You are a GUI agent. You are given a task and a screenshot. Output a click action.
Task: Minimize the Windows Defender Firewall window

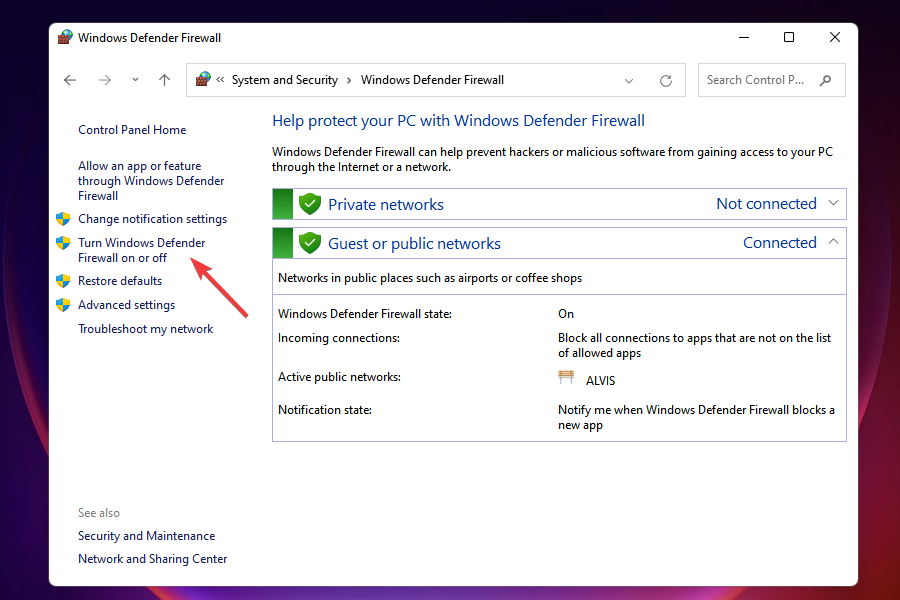click(x=744, y=37)
